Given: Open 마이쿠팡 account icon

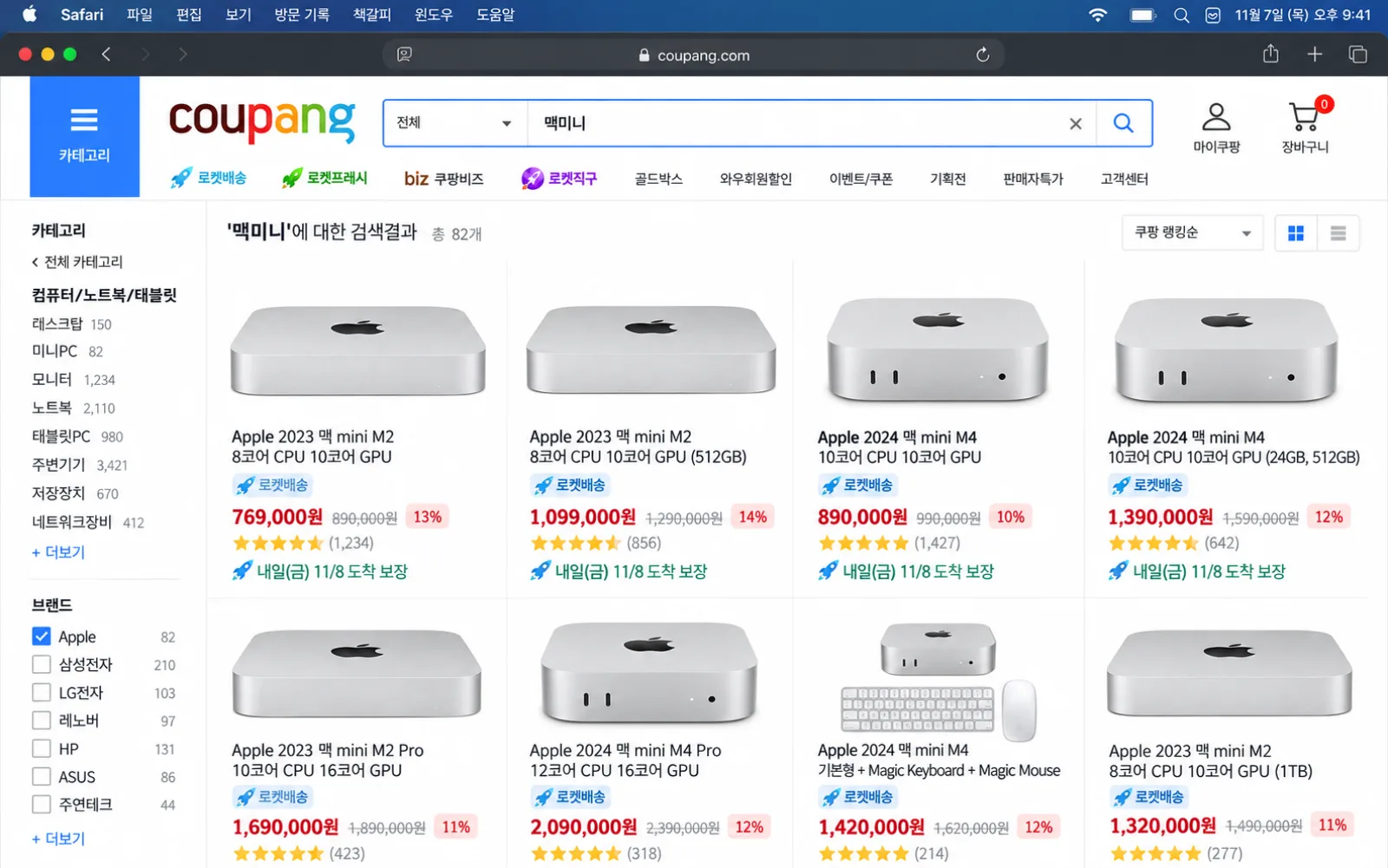Looking at the screenshot, I should (x=1216, y=128).
